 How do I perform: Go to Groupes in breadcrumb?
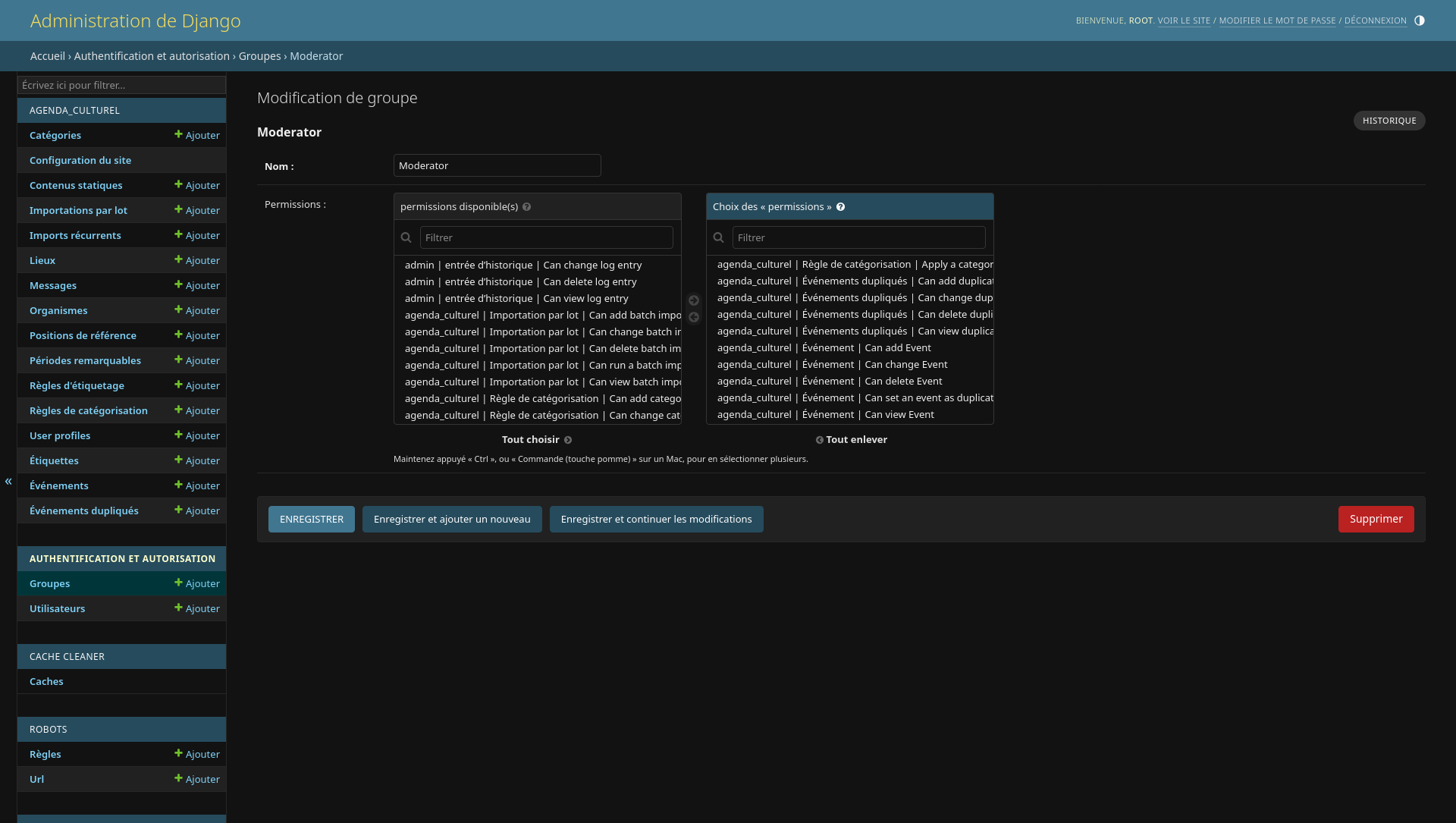click(x=259, y=56)
